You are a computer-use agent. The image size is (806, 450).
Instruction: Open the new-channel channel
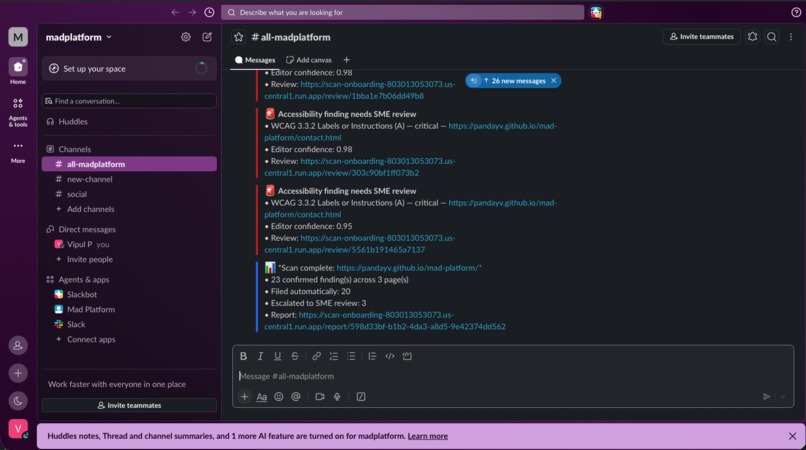(x=129, y=179)
